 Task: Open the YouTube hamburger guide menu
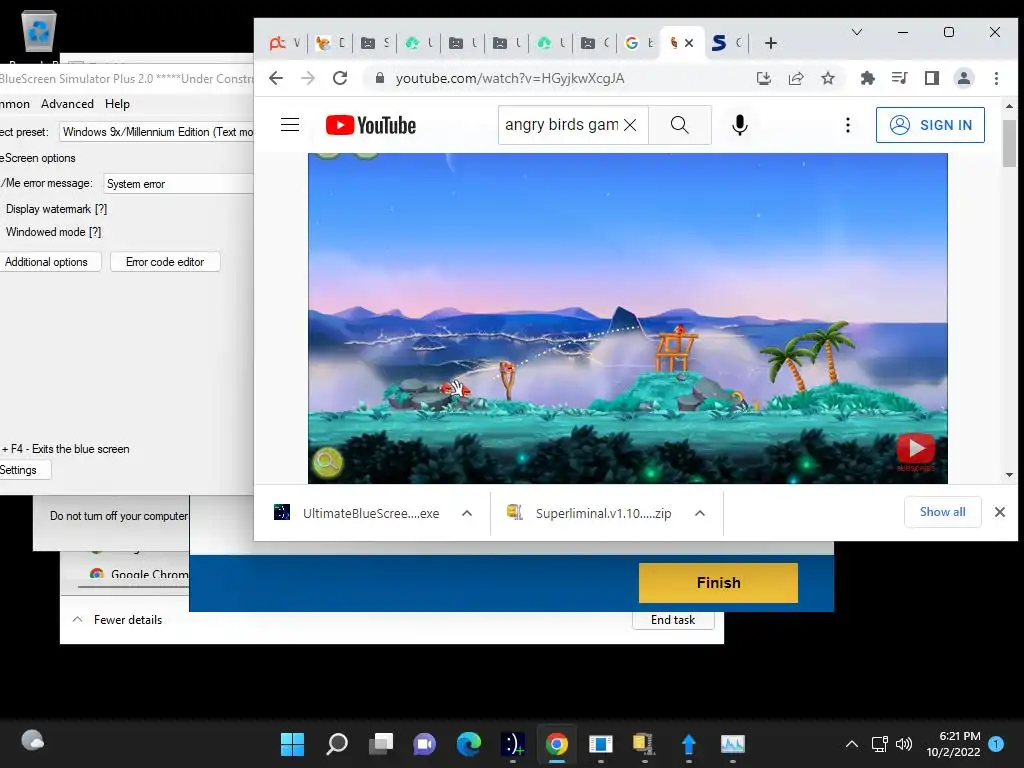[x=290, y=125]
